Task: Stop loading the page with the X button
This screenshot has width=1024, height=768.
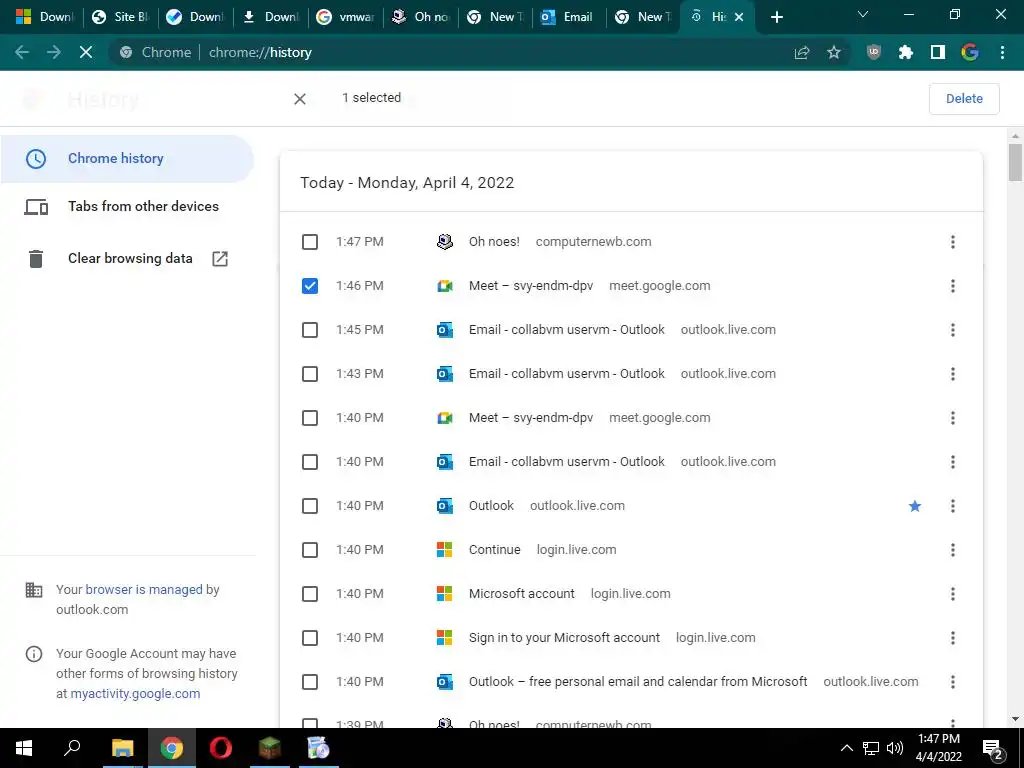Action: 86,52
